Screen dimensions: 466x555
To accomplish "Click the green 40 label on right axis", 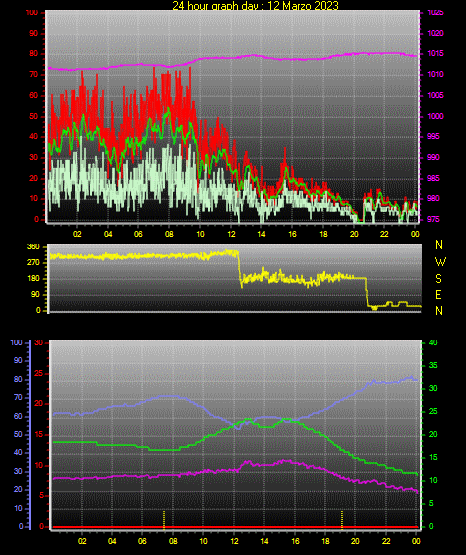I will pos(433,343).
